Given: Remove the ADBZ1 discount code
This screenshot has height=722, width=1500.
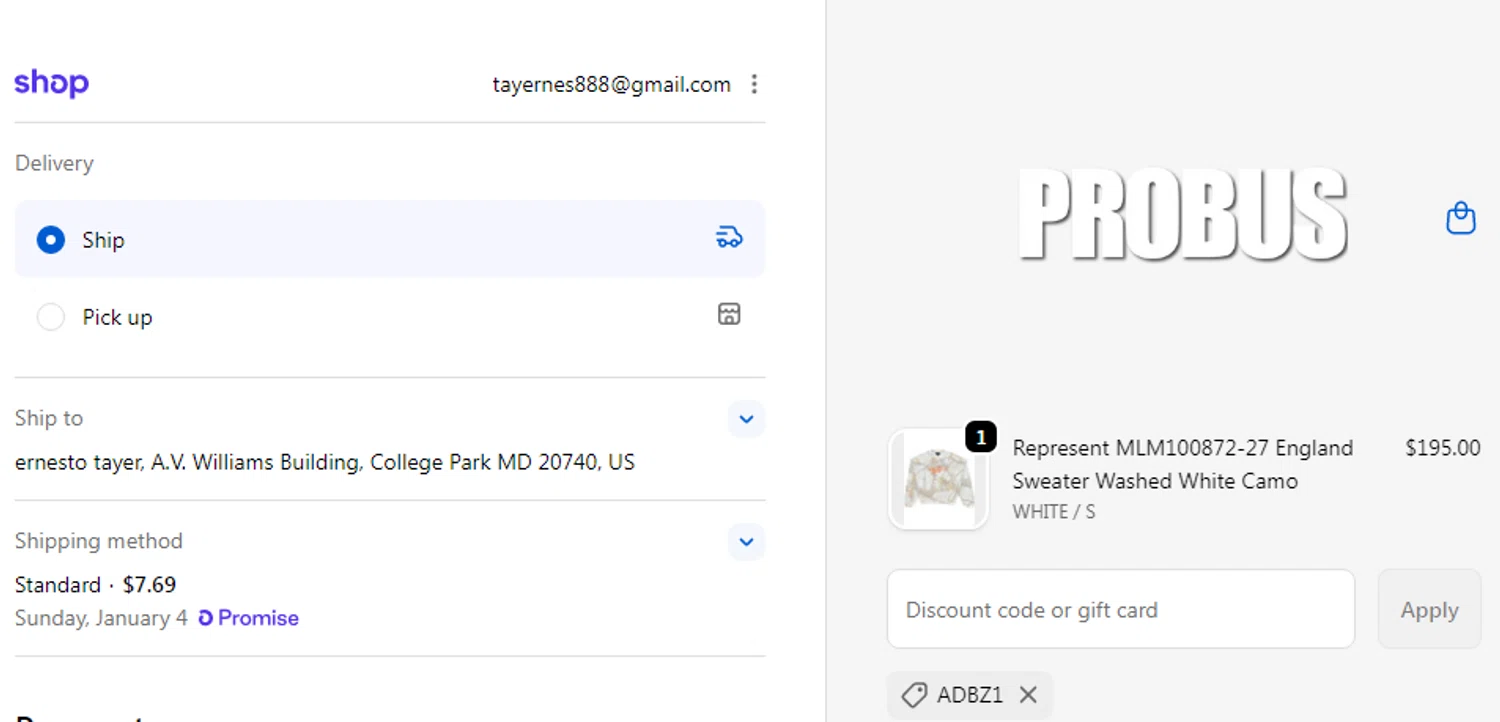Looking at the screenshot, I should tap(1028, 695).
